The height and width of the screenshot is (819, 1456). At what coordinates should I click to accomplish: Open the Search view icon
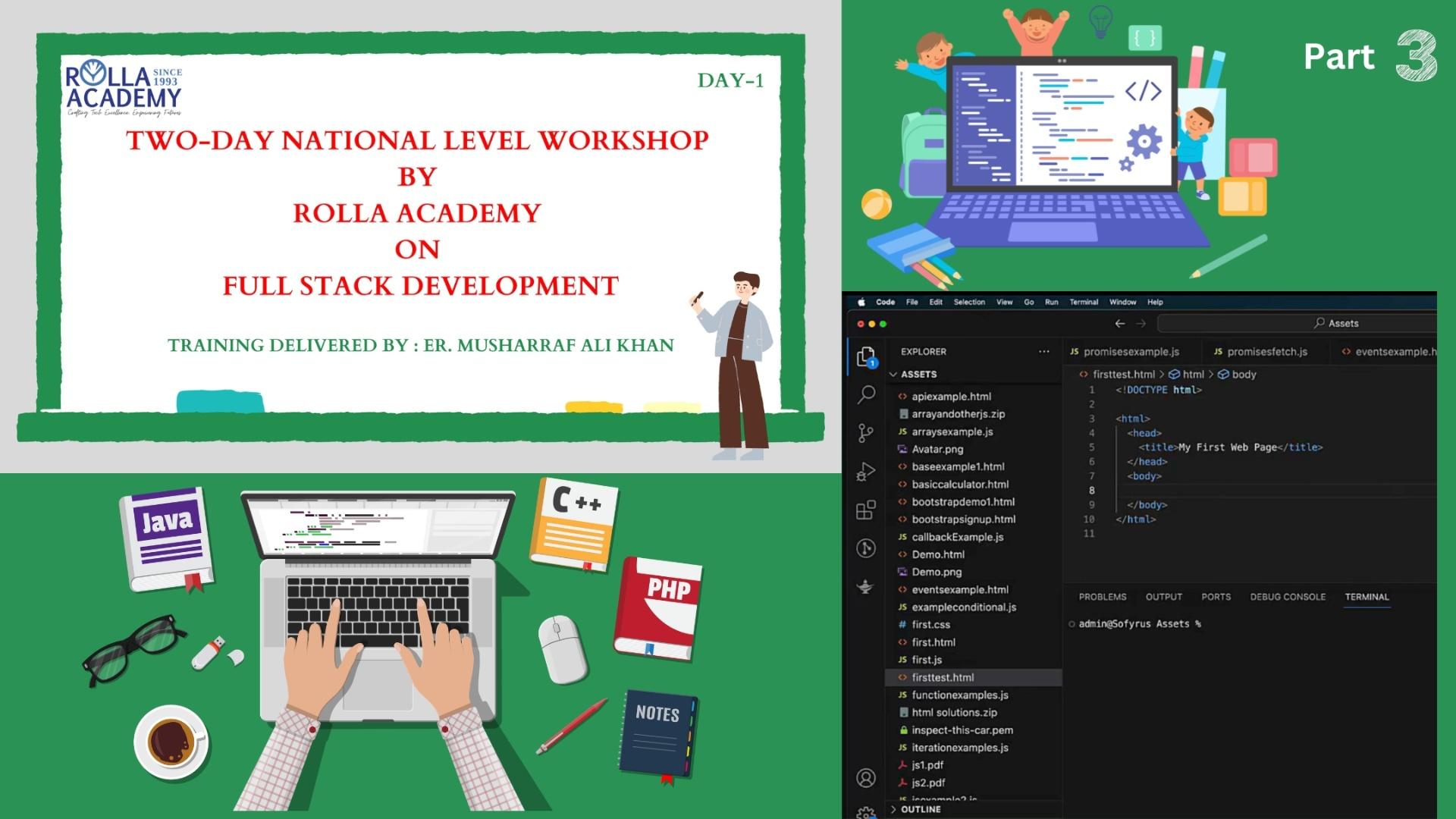coord(866,394)
